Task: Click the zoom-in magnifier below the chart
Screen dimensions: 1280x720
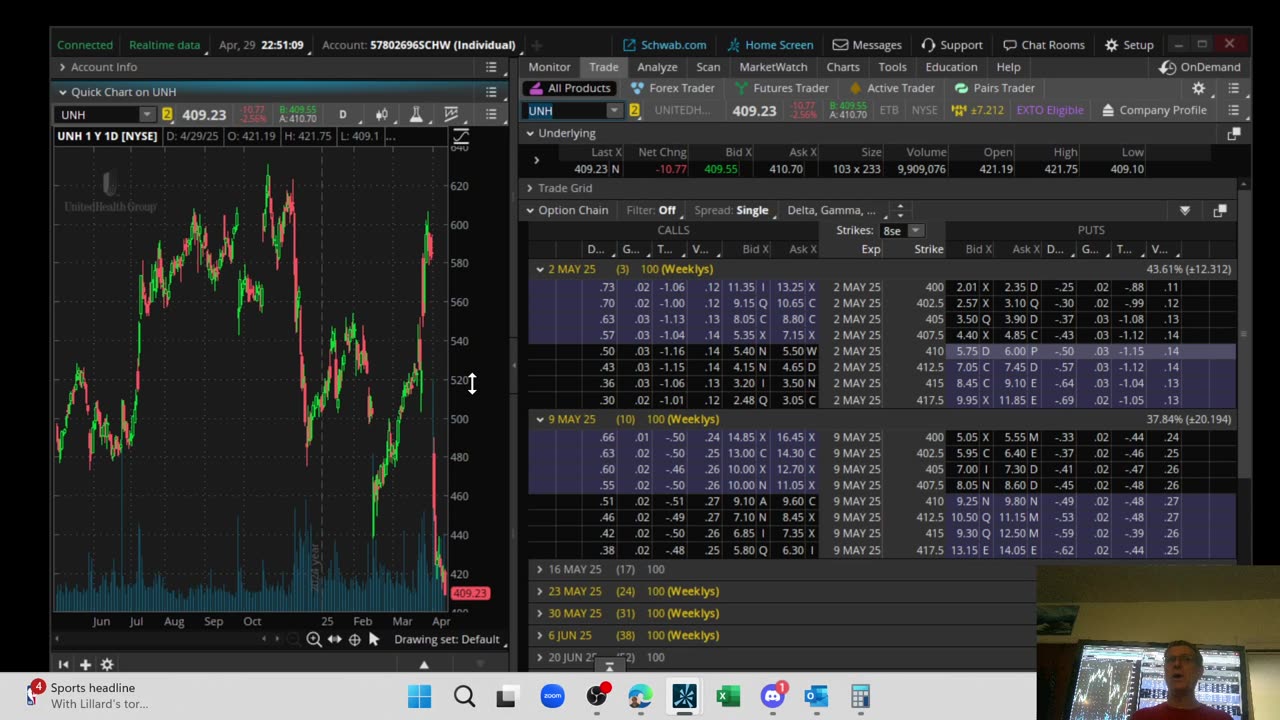Action: tap(314, 639)
